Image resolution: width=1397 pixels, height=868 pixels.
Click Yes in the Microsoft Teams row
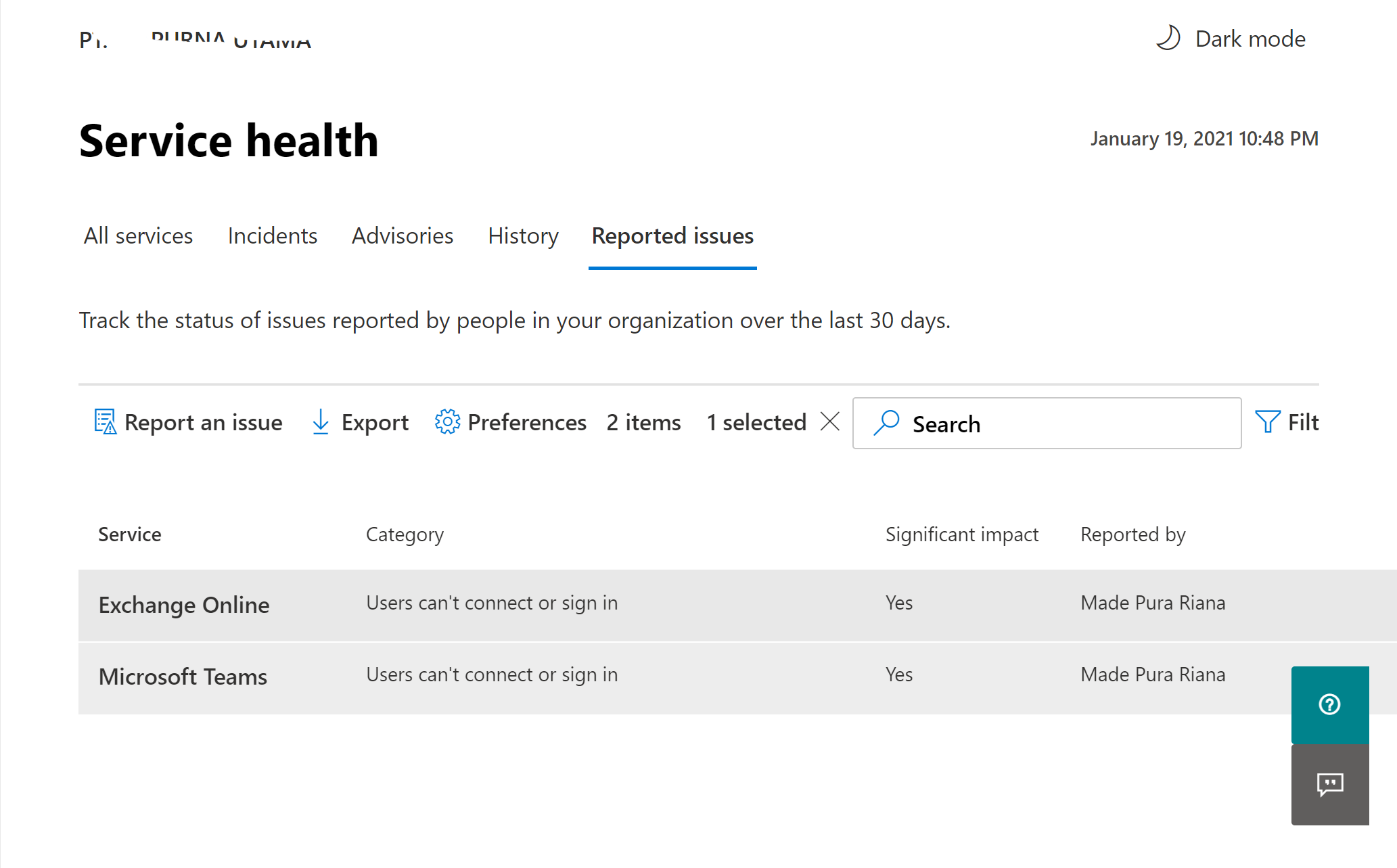click(899, 675)
